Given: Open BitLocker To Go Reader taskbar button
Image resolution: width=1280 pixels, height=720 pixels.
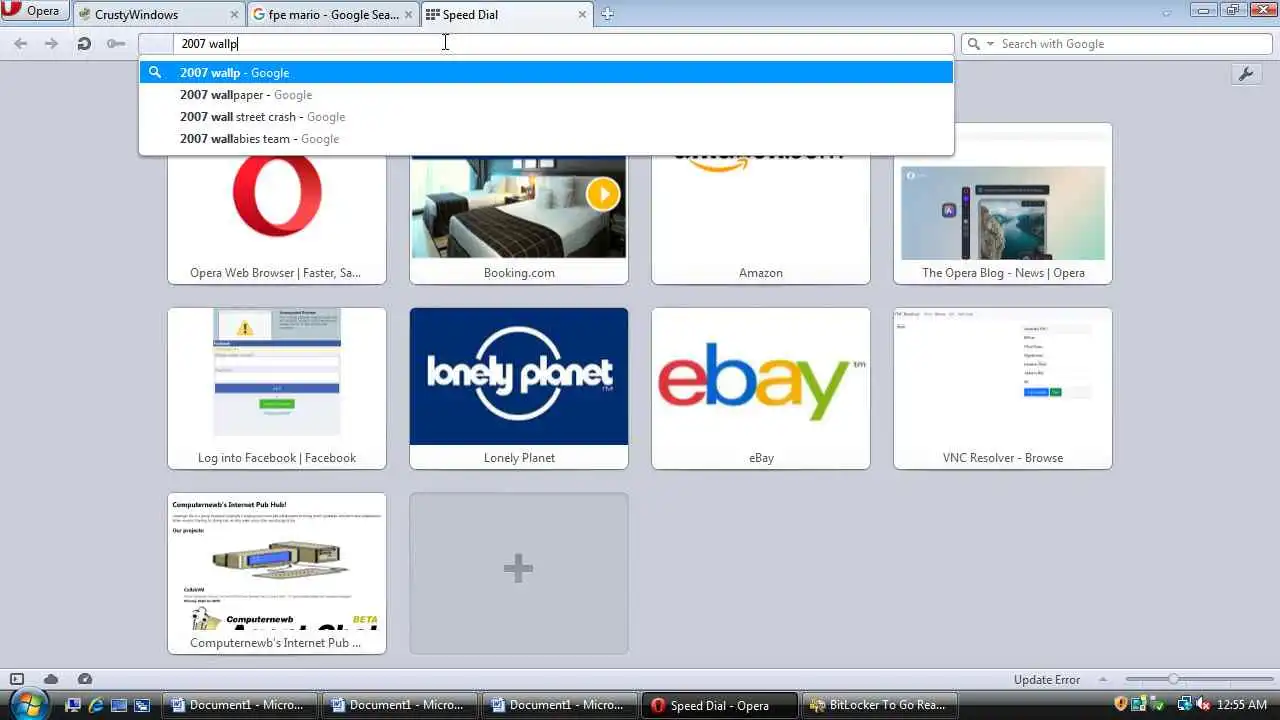Looking at the screenshot, I should tap(879, 705).
